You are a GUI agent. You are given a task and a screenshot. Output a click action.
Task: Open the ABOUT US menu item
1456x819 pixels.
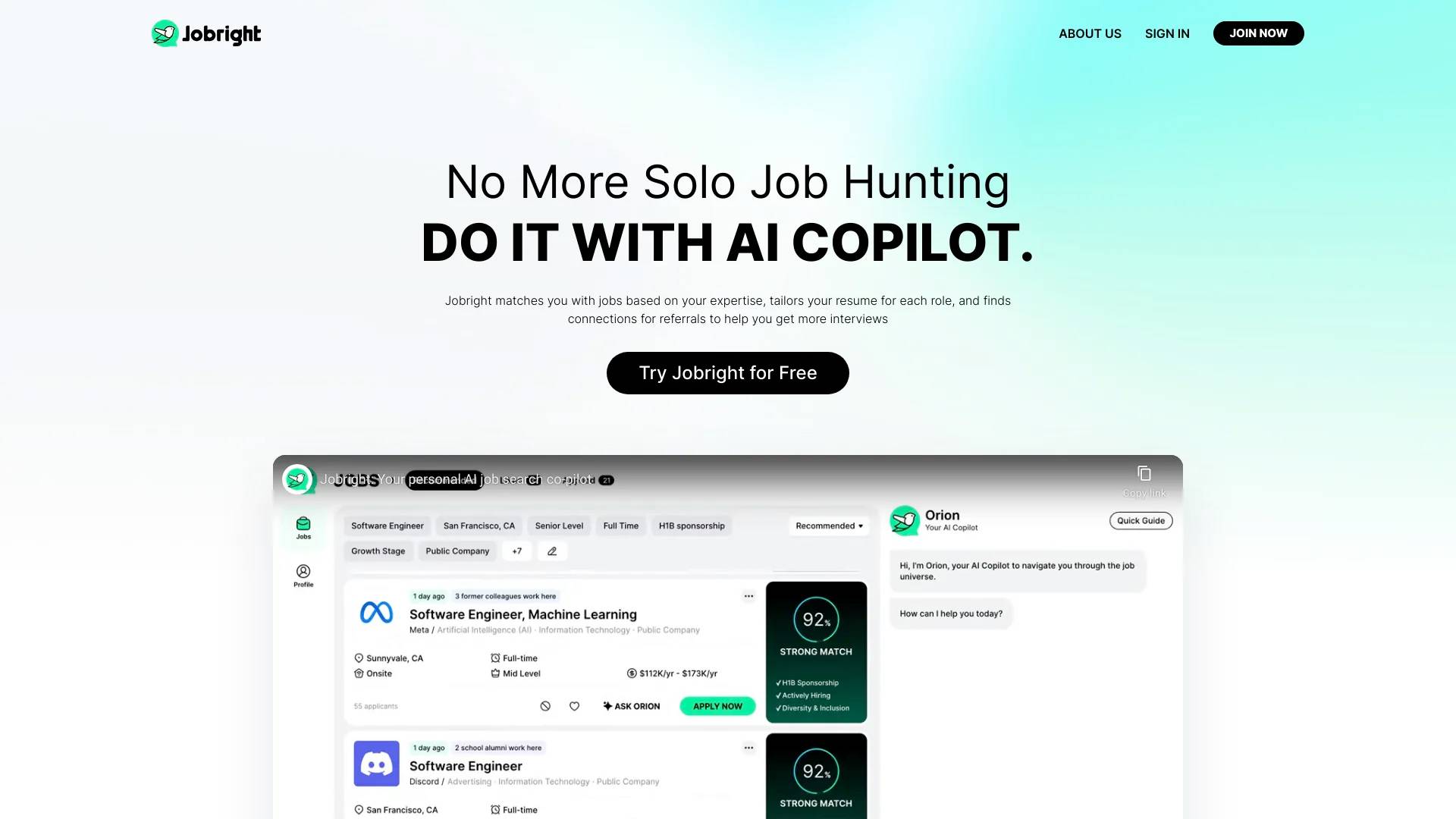tap(1090, 33)
